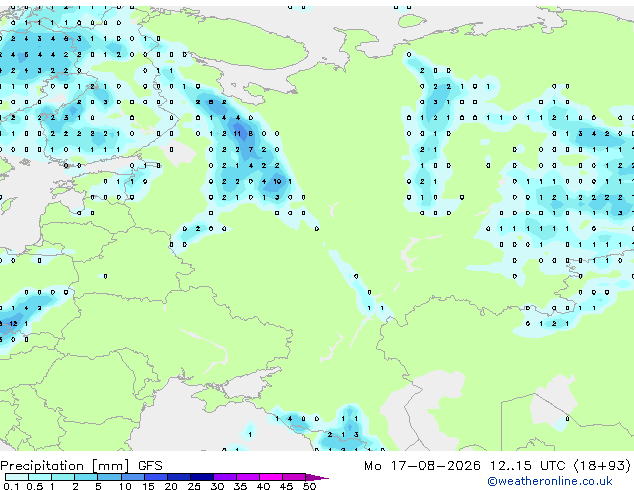This screenshot has height=490, width=634.
Task: Click the '11' precipitation value on the map
Action: (237, 133)
